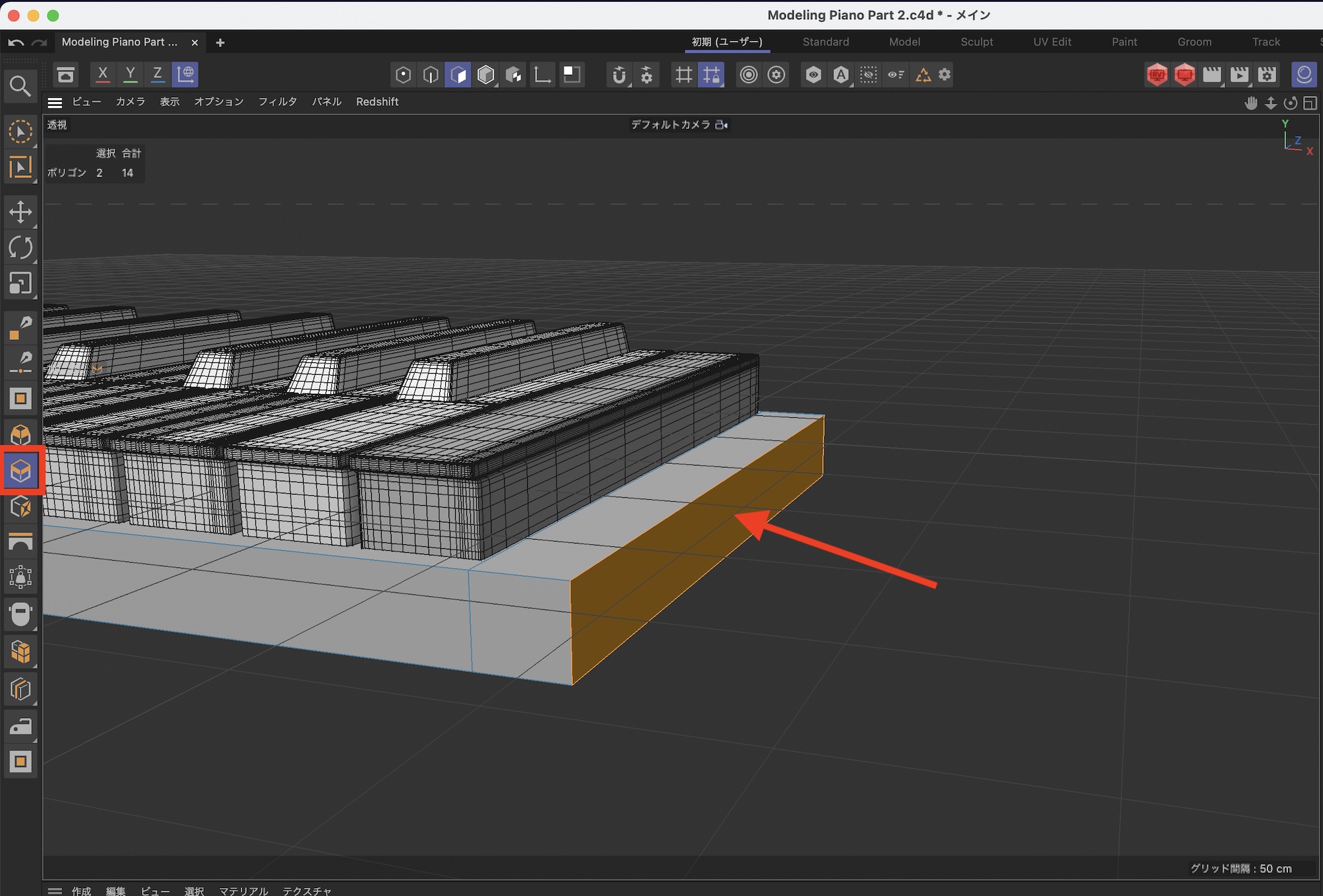This screenshot has width=1323, height=896.
Task: Select the Move tool in left toolbar
Action: (x=21, y=212)
